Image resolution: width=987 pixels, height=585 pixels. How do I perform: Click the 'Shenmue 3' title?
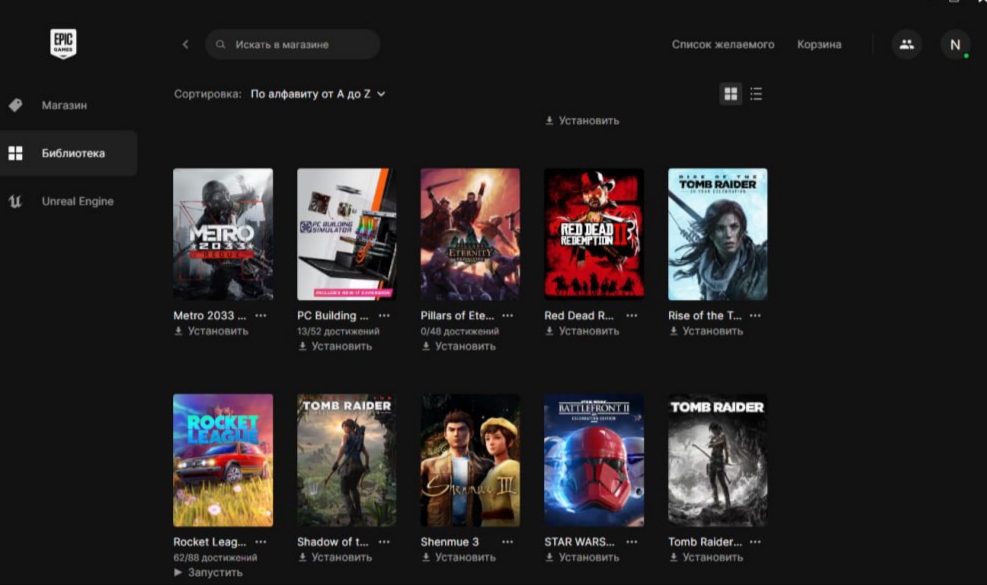tap(449, 542)
